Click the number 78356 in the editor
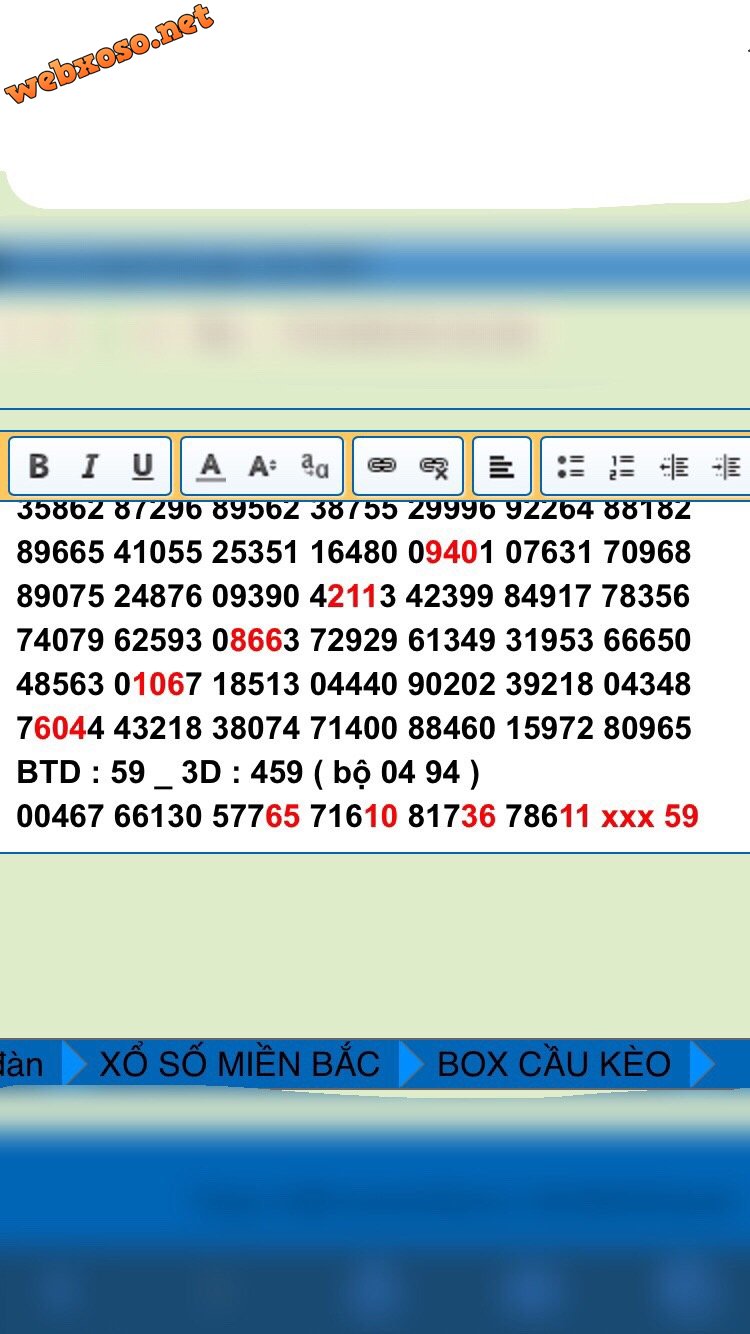The width and height of the screenshot is (750, 1334). pyautogui.click(x=646, y=596)
